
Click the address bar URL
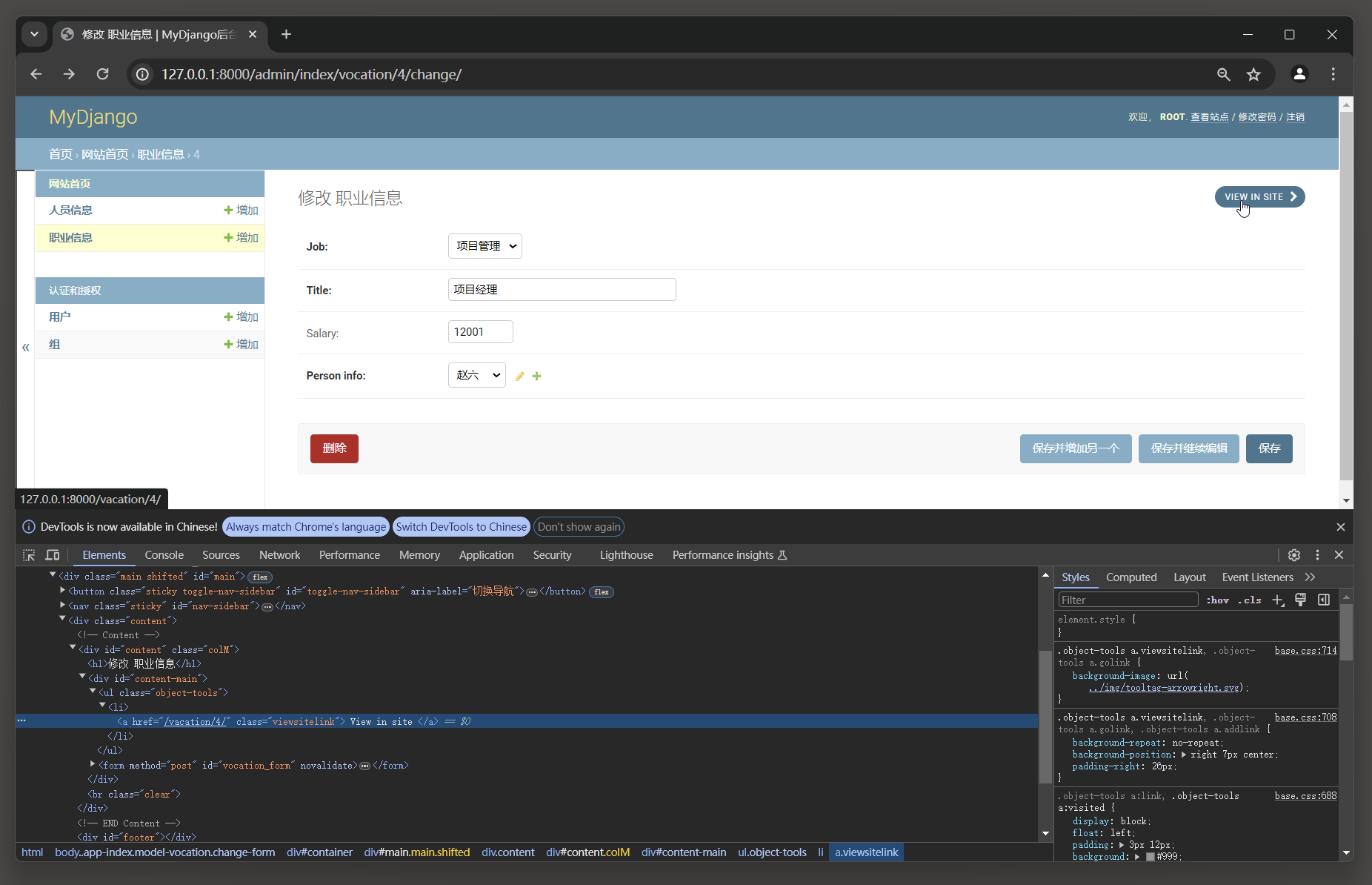pos(311,74)
